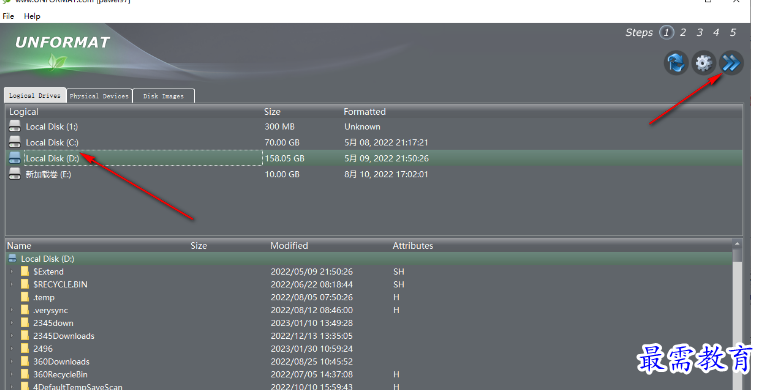The height and width of the screenshot is (390, 761).
Task: Click the .verysync folder icon
Action: click(25, 310)
